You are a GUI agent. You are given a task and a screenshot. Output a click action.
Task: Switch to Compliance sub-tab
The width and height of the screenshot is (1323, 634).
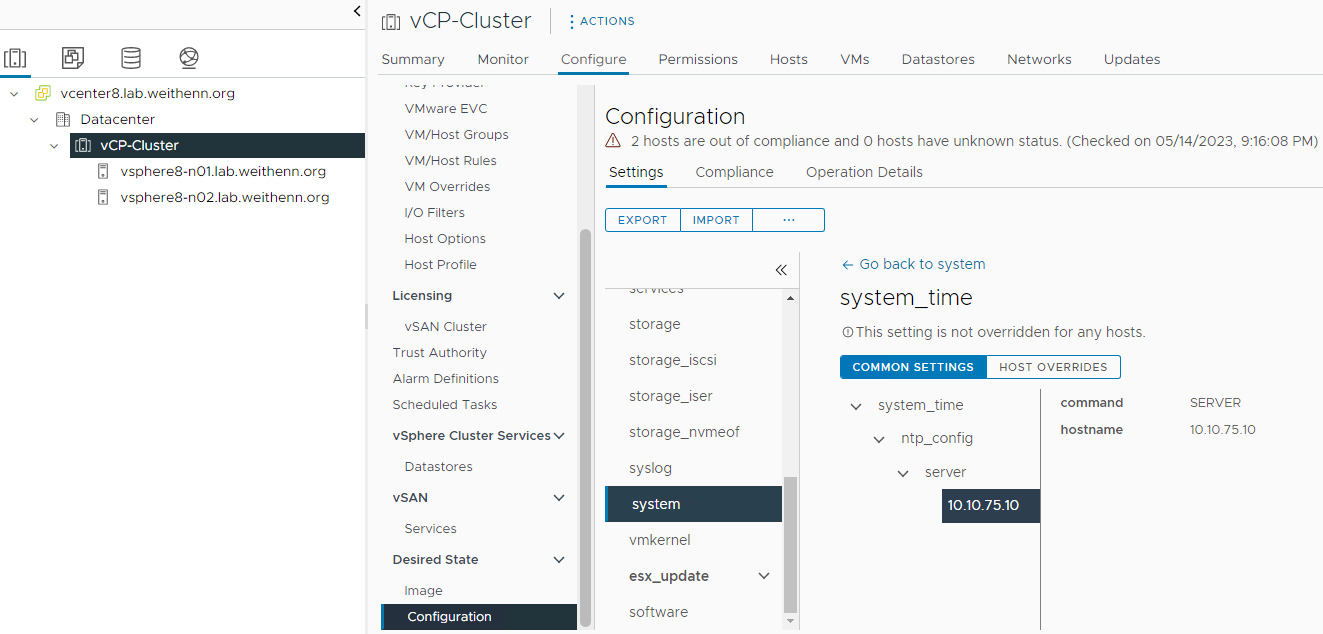click(x=735, y=172)
